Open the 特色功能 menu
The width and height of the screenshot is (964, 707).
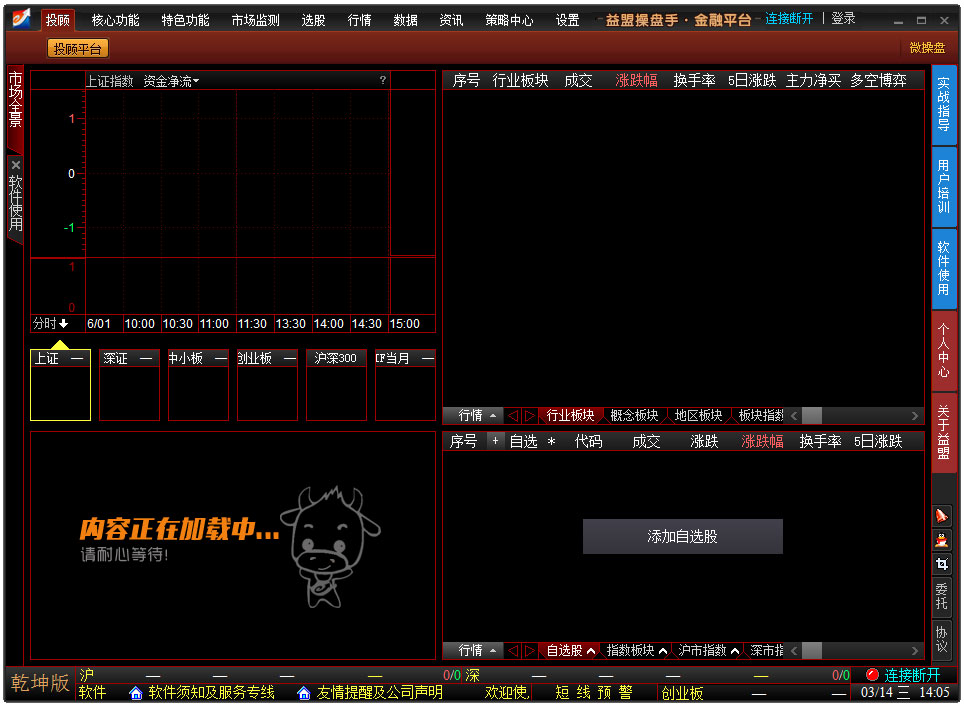point(186,20)
